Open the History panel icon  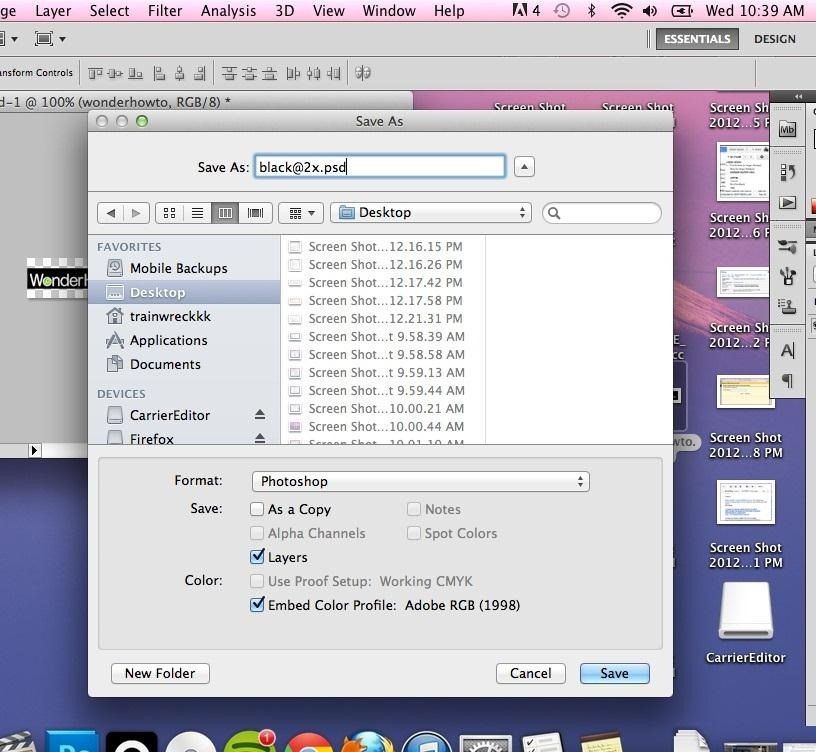pyautogui.click(x=788, y=173)
